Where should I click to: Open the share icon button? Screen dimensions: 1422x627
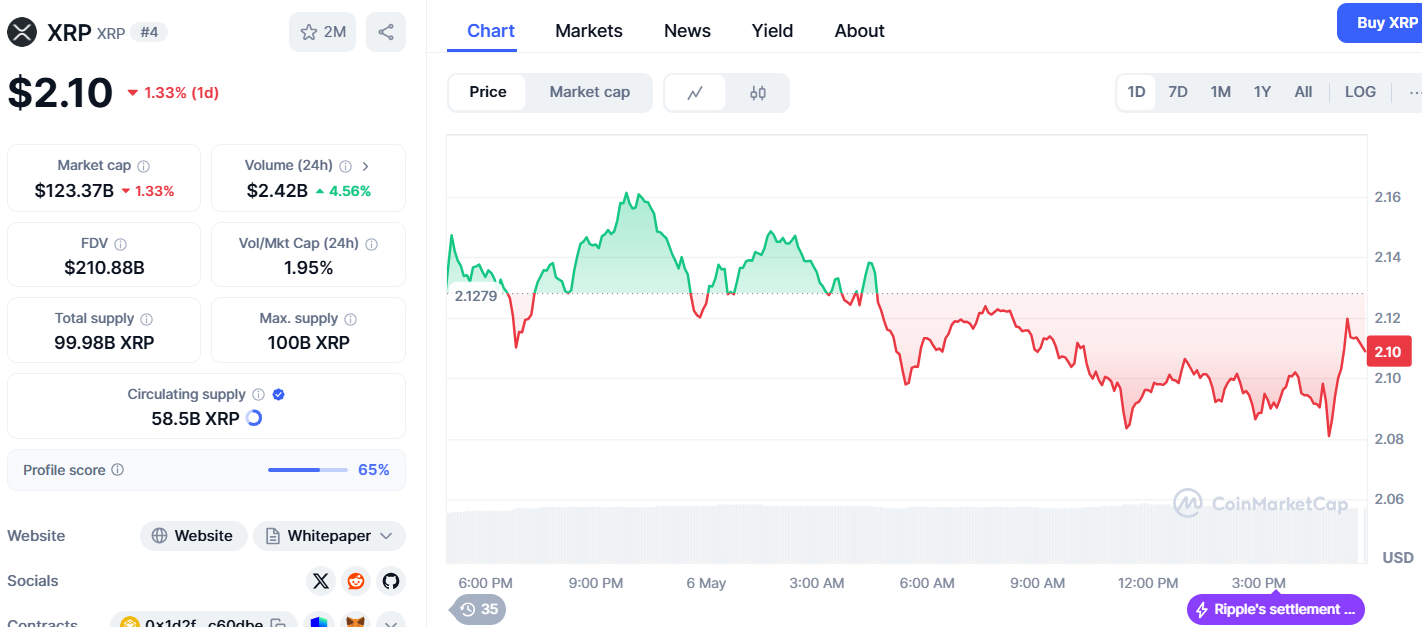386,32
